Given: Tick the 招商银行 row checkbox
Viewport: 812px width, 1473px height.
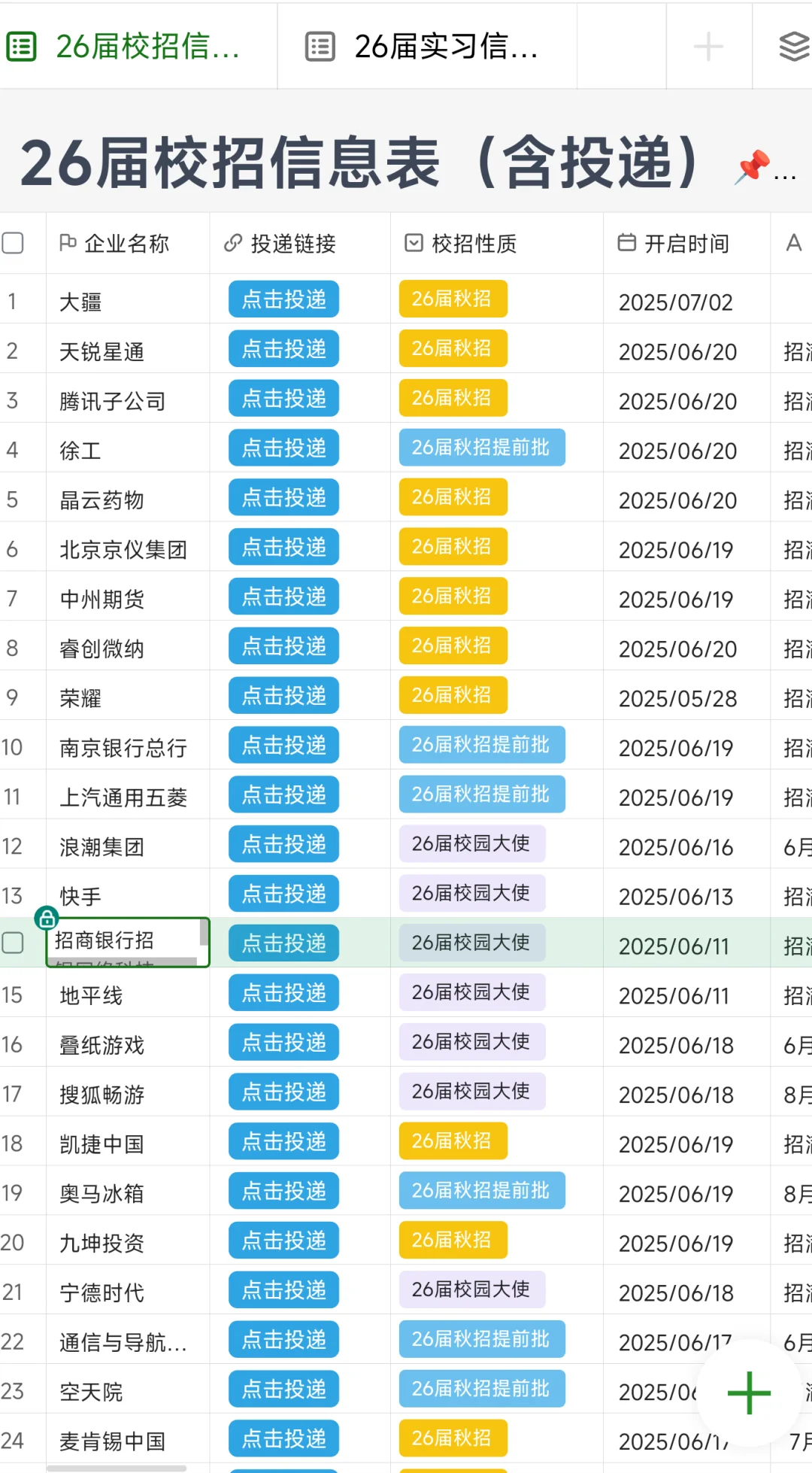Looking at the screenshot, I should tap(13, 943).
